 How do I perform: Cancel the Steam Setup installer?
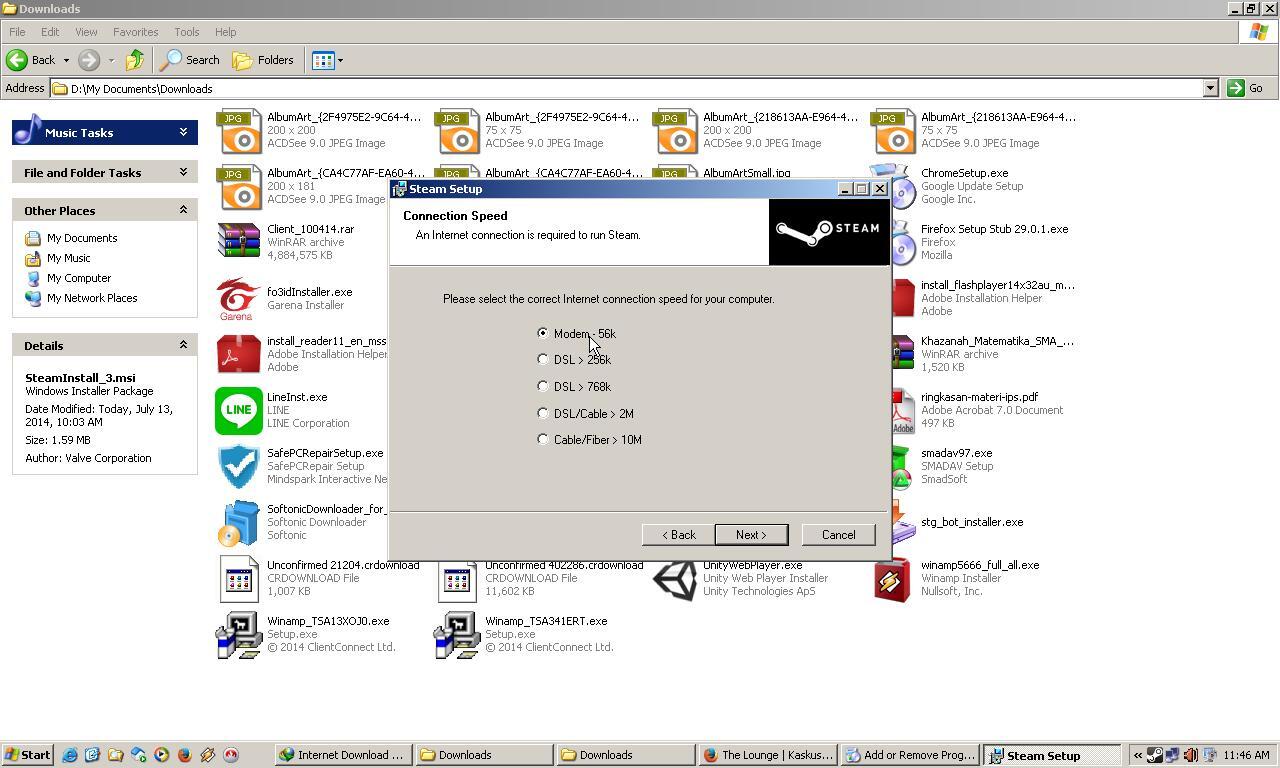pyautogui.click(x=838, y=535)
